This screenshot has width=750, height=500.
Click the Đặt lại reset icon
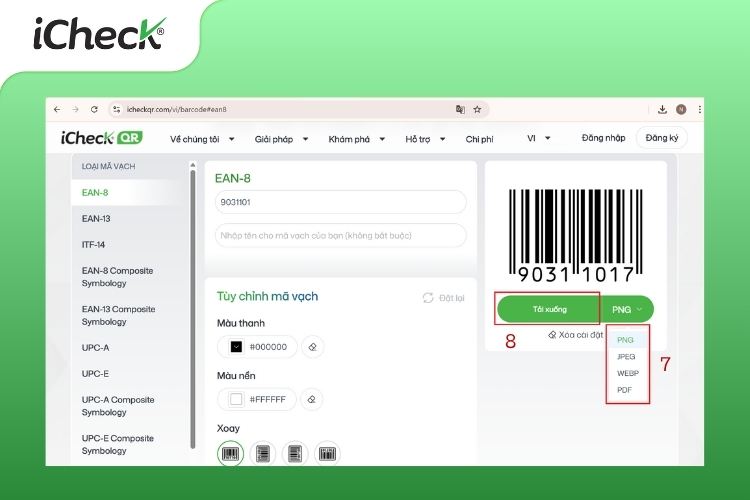(x=428, y=298)
